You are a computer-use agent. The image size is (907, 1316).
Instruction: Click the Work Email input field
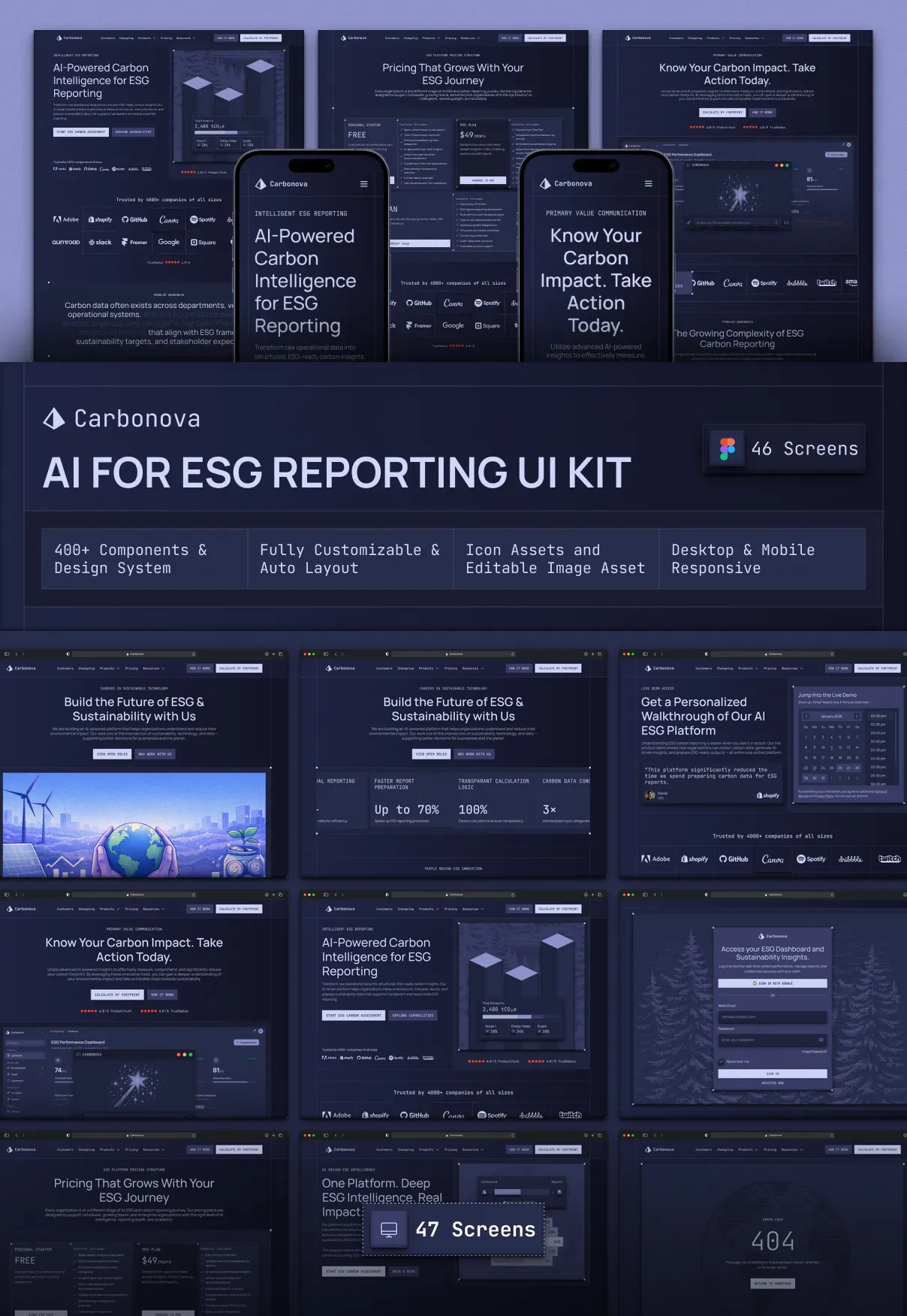773,1017
